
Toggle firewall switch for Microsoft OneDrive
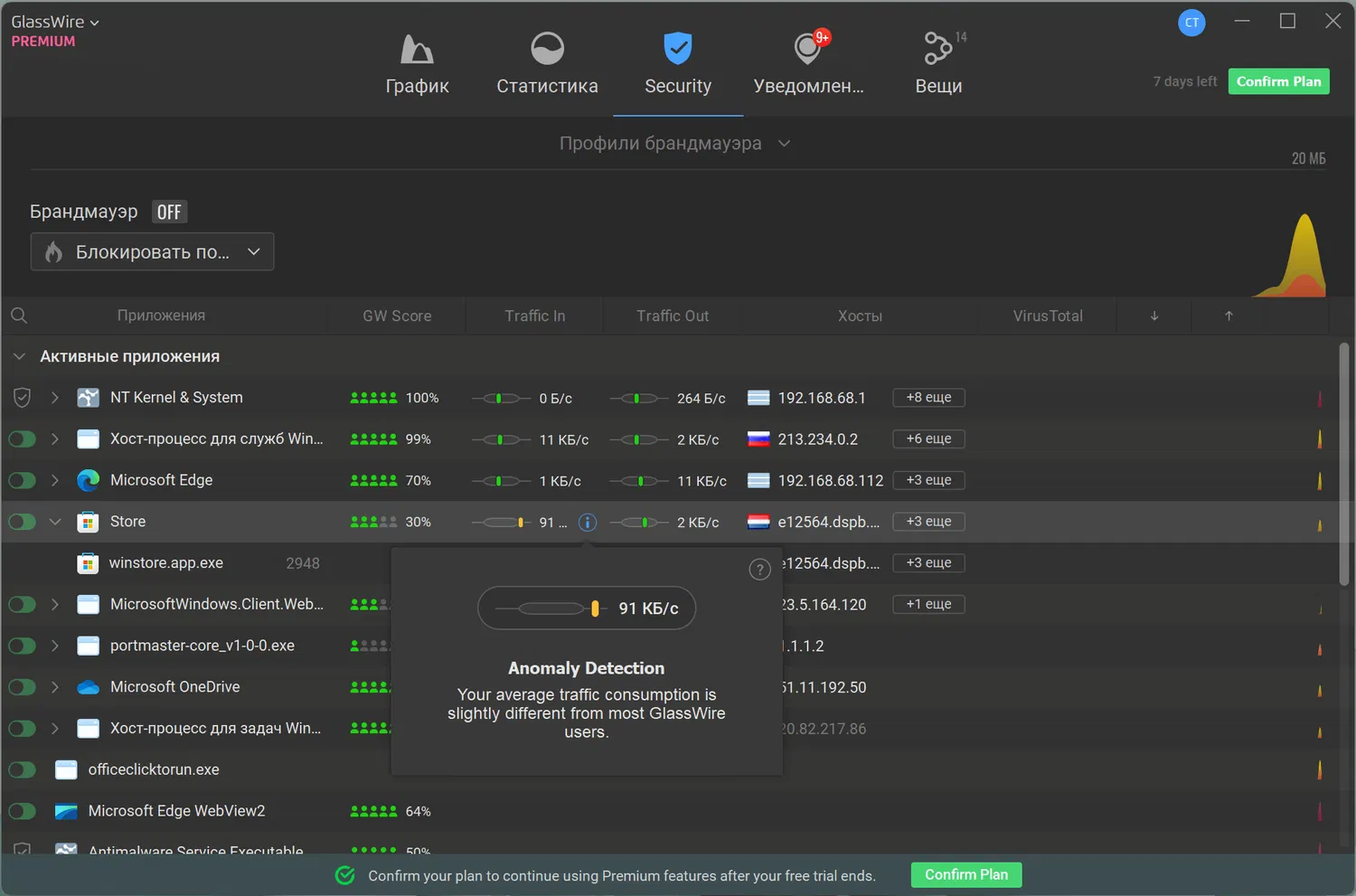pyautogui.click(x=22, y=687)
